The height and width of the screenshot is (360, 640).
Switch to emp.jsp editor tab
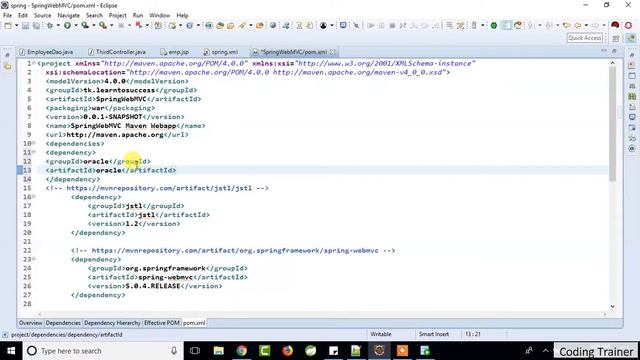(175, 52)
